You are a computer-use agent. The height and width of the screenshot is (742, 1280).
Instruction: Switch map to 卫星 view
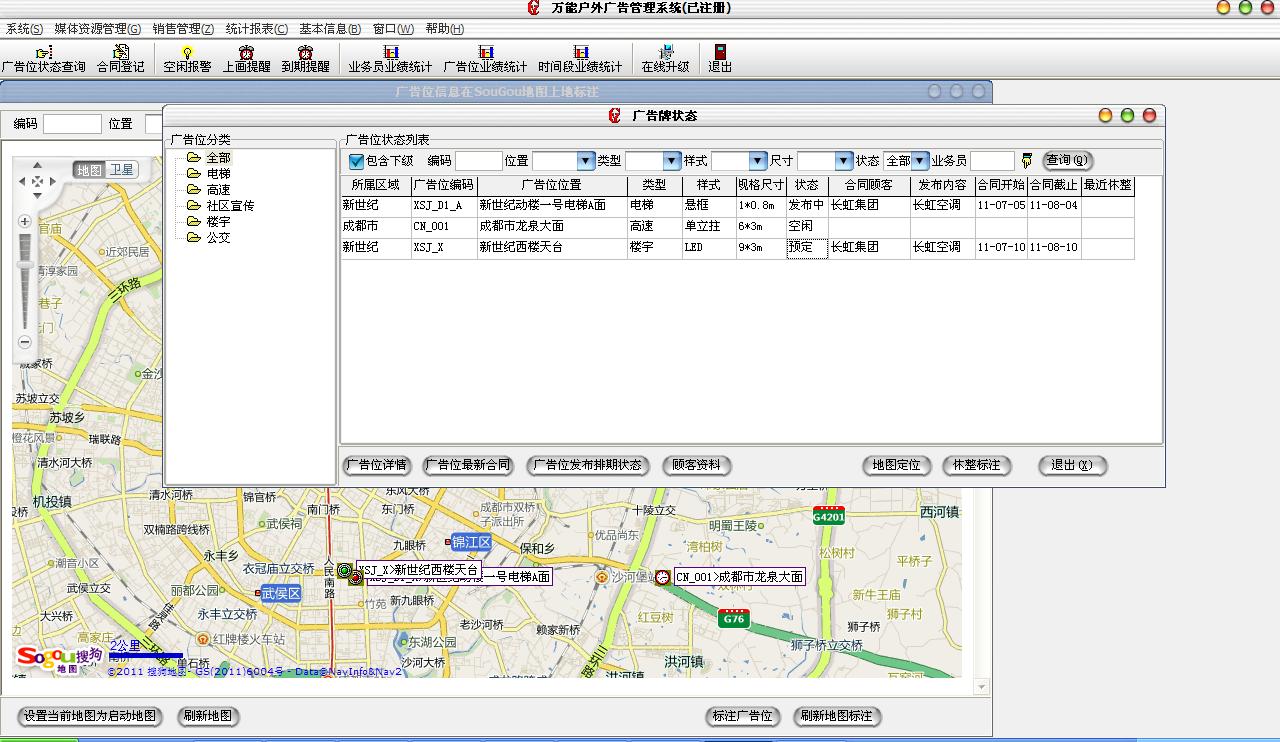click(x=121, y=171)
